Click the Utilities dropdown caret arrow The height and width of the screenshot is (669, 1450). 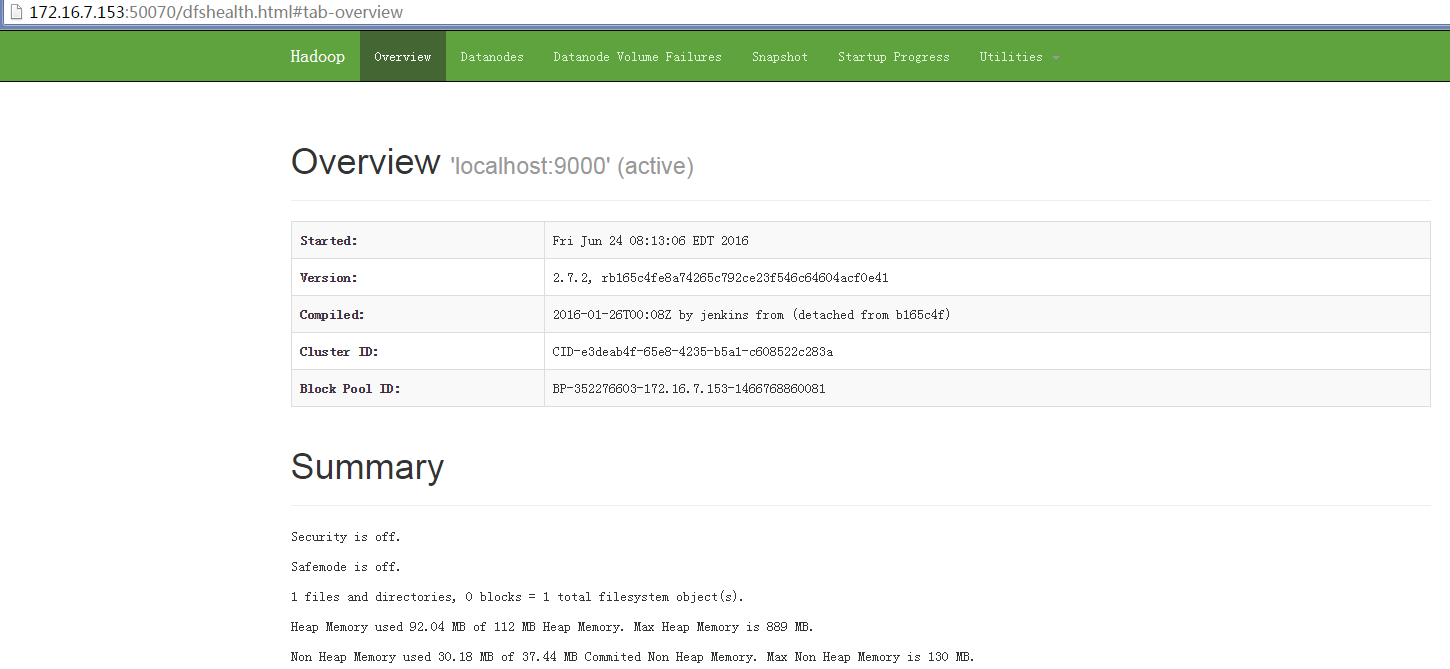coord(1056,58)
